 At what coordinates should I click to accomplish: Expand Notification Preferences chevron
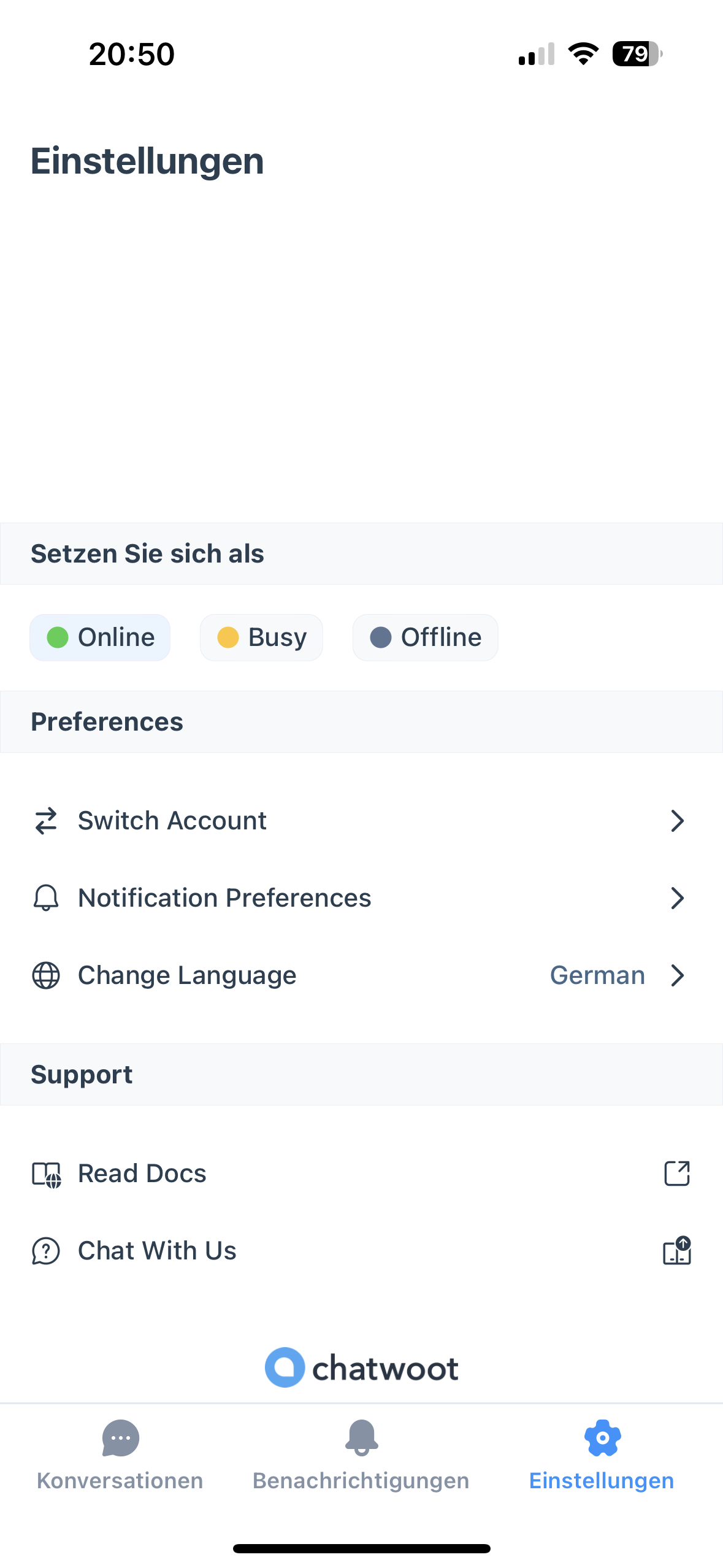(677, 898)
